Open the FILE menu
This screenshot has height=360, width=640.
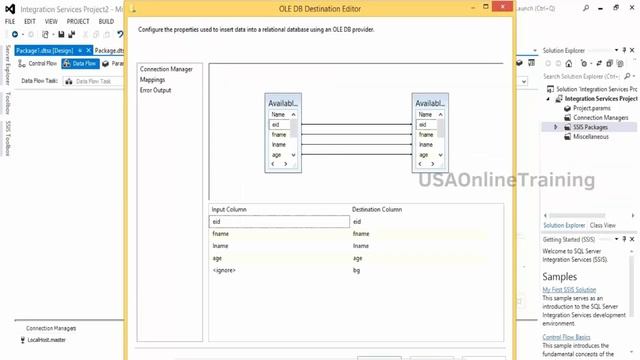[10, 21]
